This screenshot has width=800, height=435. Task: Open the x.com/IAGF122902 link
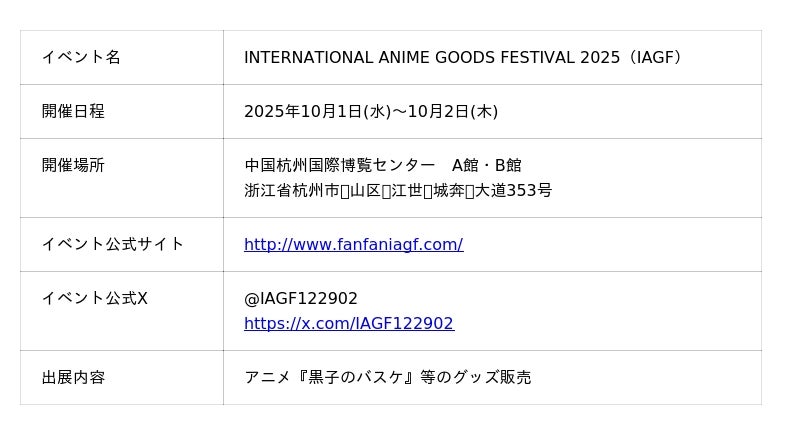pos(348,323)
